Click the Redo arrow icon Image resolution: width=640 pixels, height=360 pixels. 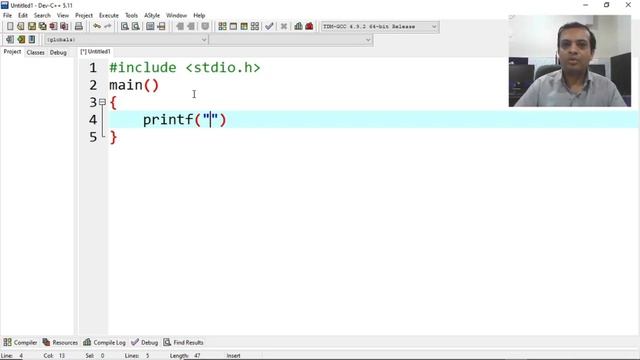click(108, 27)
